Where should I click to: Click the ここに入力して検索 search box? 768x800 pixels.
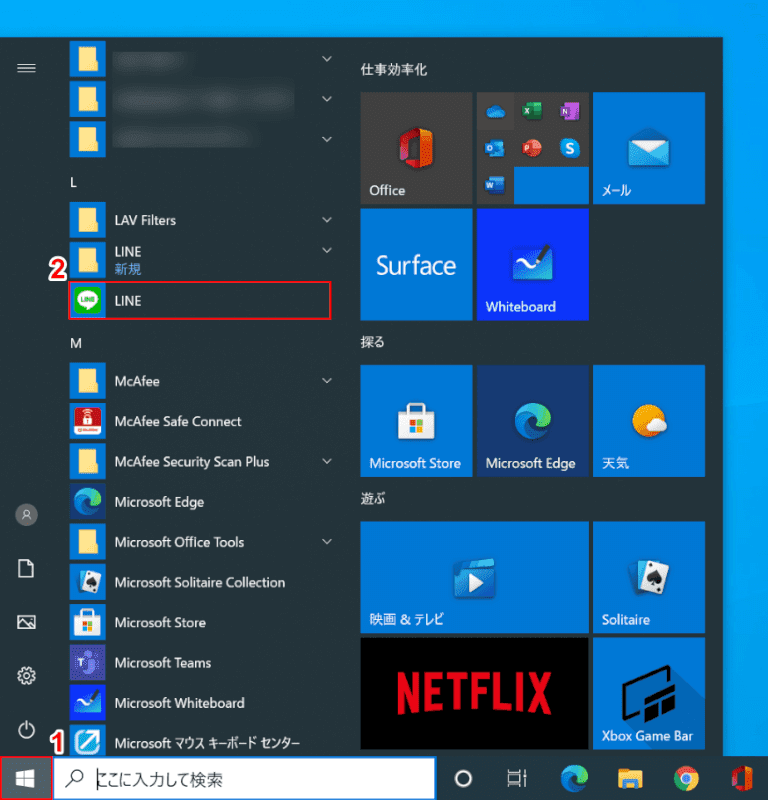244,779
